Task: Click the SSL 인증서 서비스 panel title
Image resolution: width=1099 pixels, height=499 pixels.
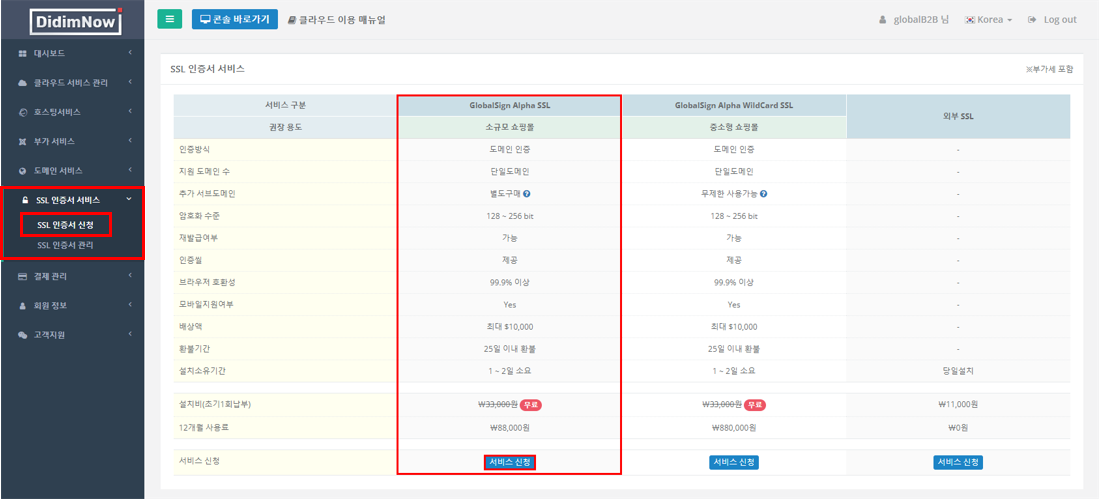Action: [207, 69]
